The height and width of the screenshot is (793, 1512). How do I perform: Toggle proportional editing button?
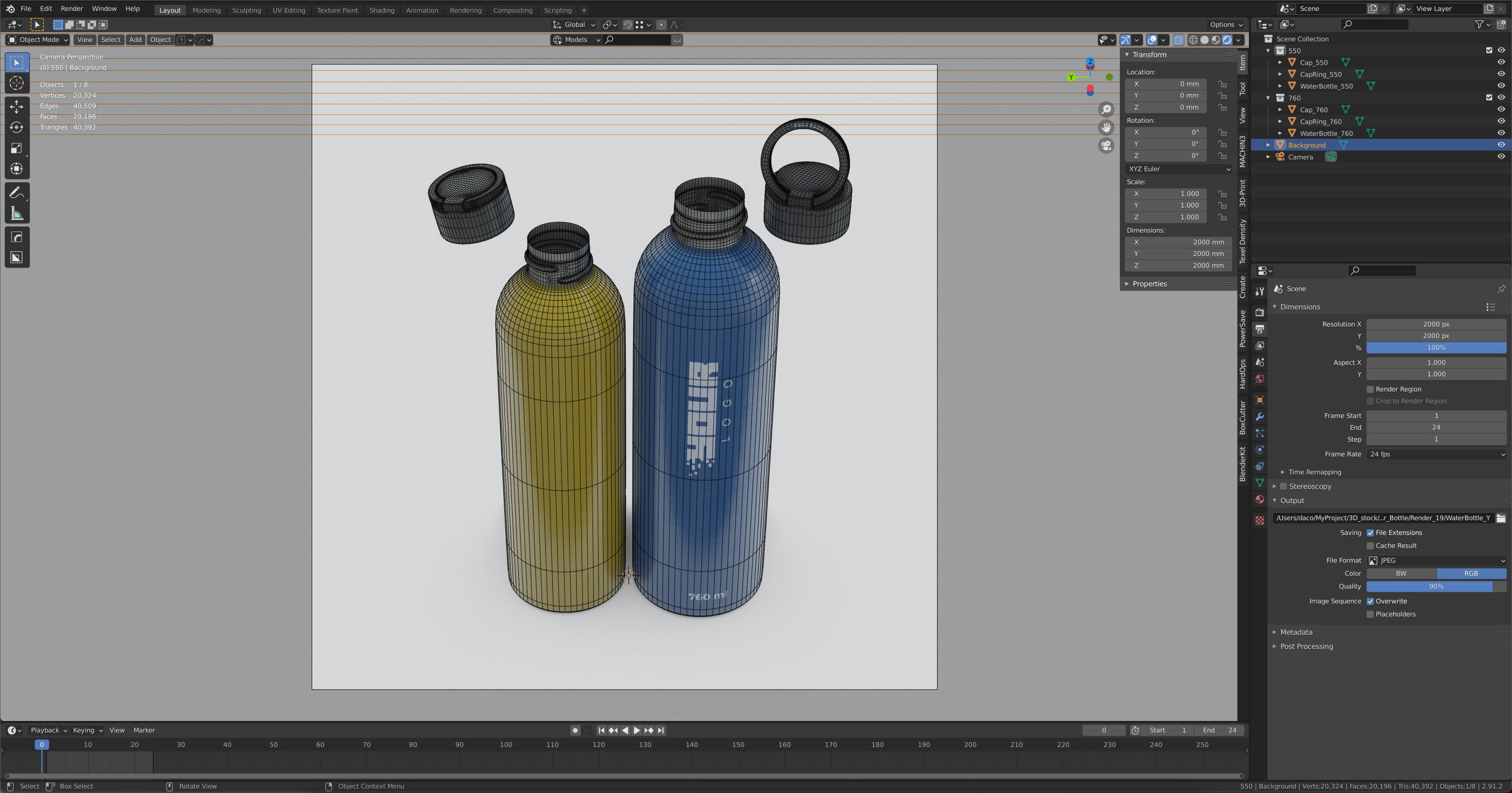point(661,25)
